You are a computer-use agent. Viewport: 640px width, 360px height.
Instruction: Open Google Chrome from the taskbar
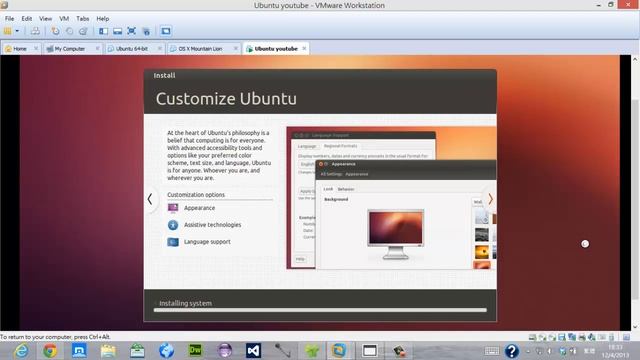[x=50, y=351]
